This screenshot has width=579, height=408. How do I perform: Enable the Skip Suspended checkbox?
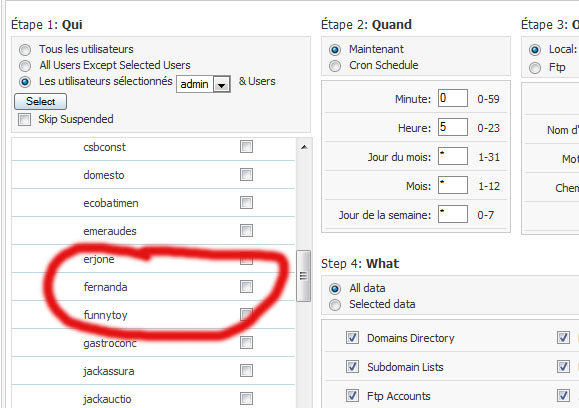click(x=24, y=119)
